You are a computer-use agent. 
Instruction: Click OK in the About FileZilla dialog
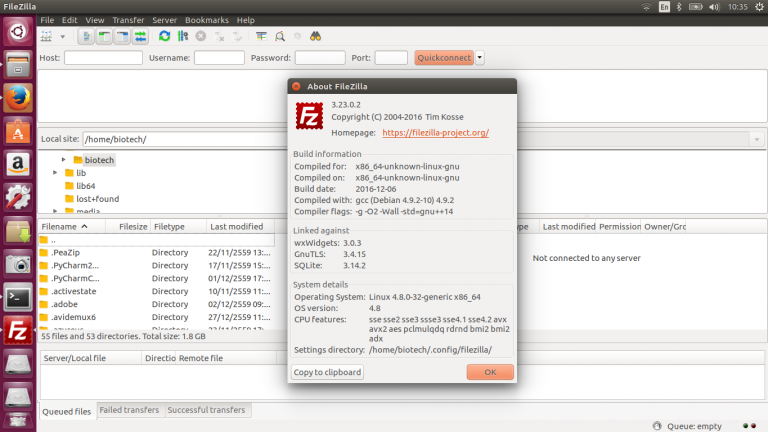(x=490, y=372)
